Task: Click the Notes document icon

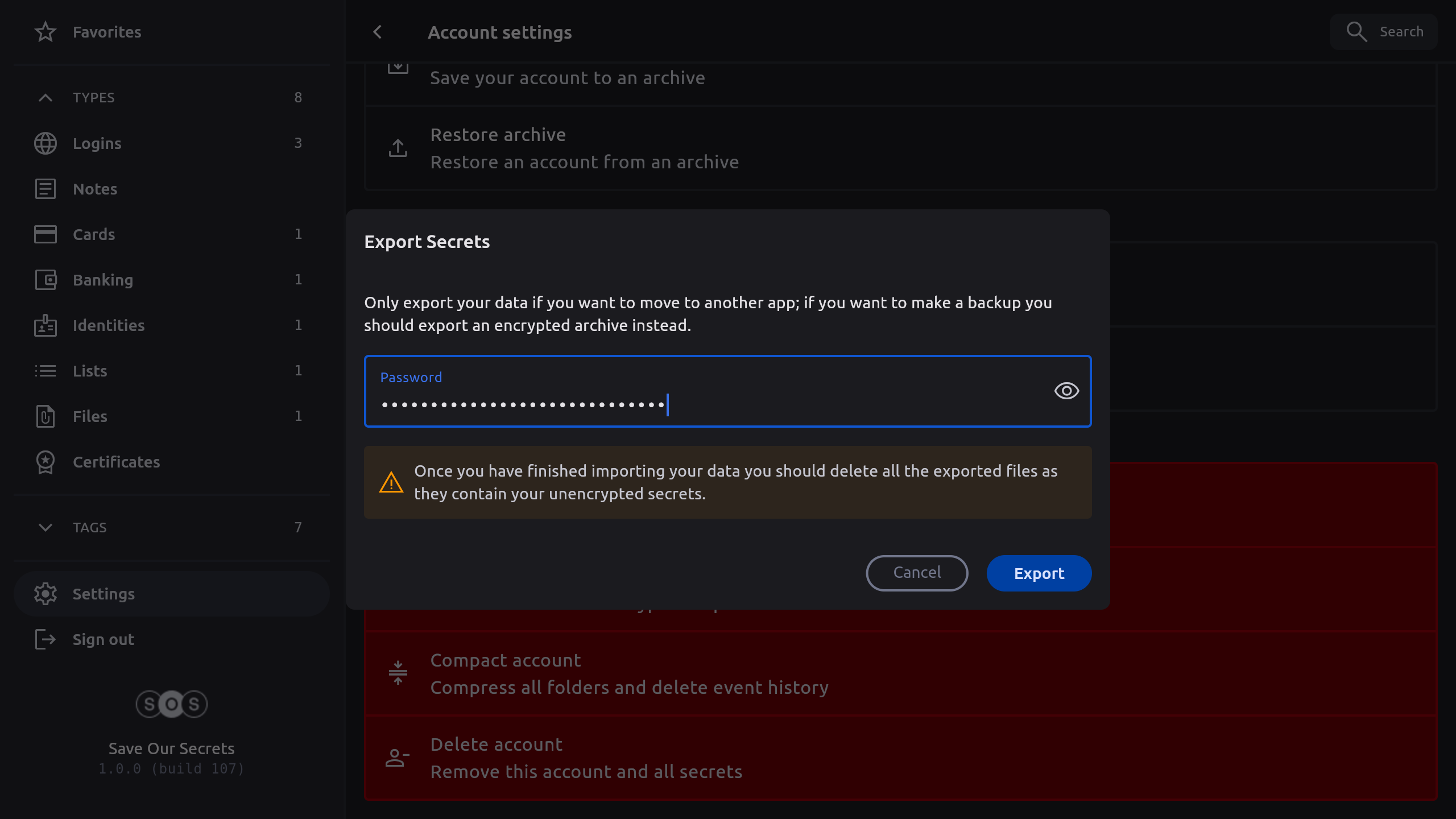Action: point(45,189)
